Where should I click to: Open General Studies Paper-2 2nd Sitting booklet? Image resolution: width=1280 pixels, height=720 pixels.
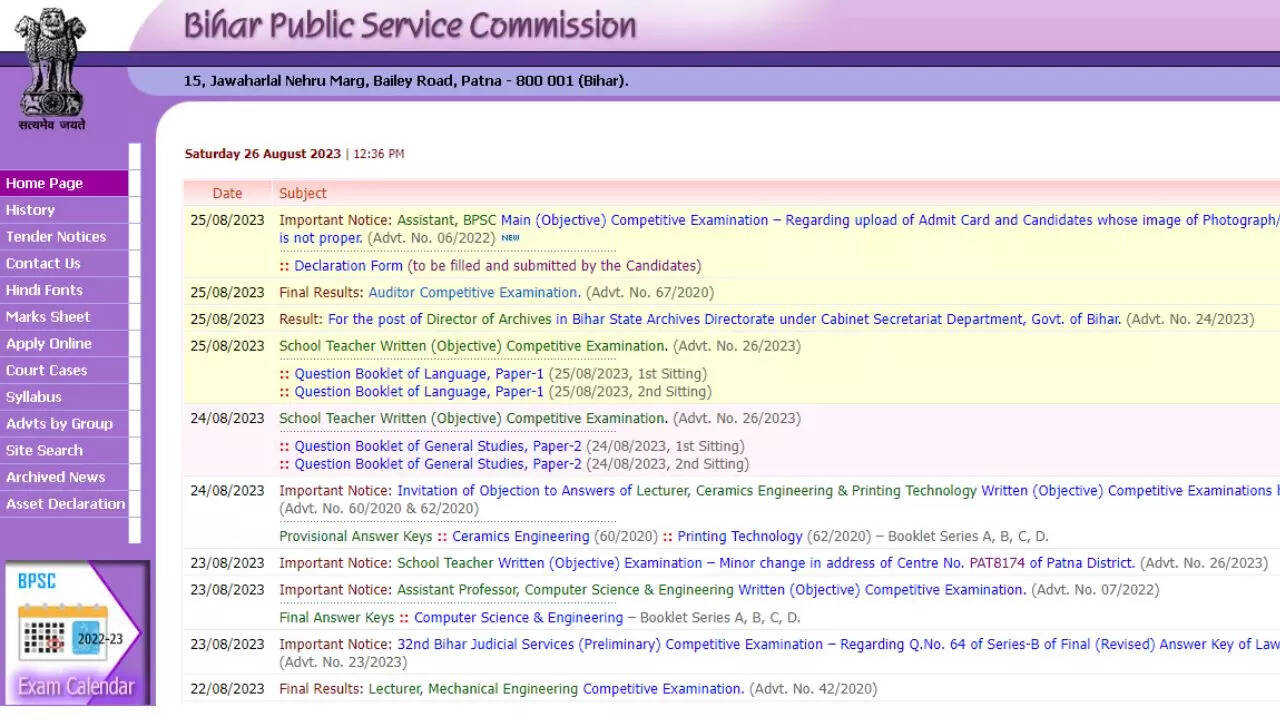coord(437,464)
